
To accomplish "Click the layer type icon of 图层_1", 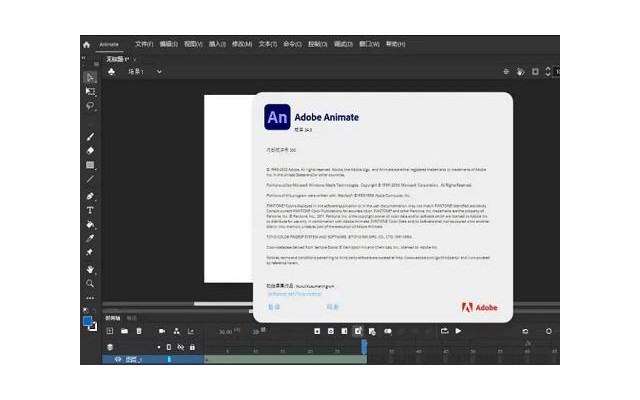I will 118,359.
